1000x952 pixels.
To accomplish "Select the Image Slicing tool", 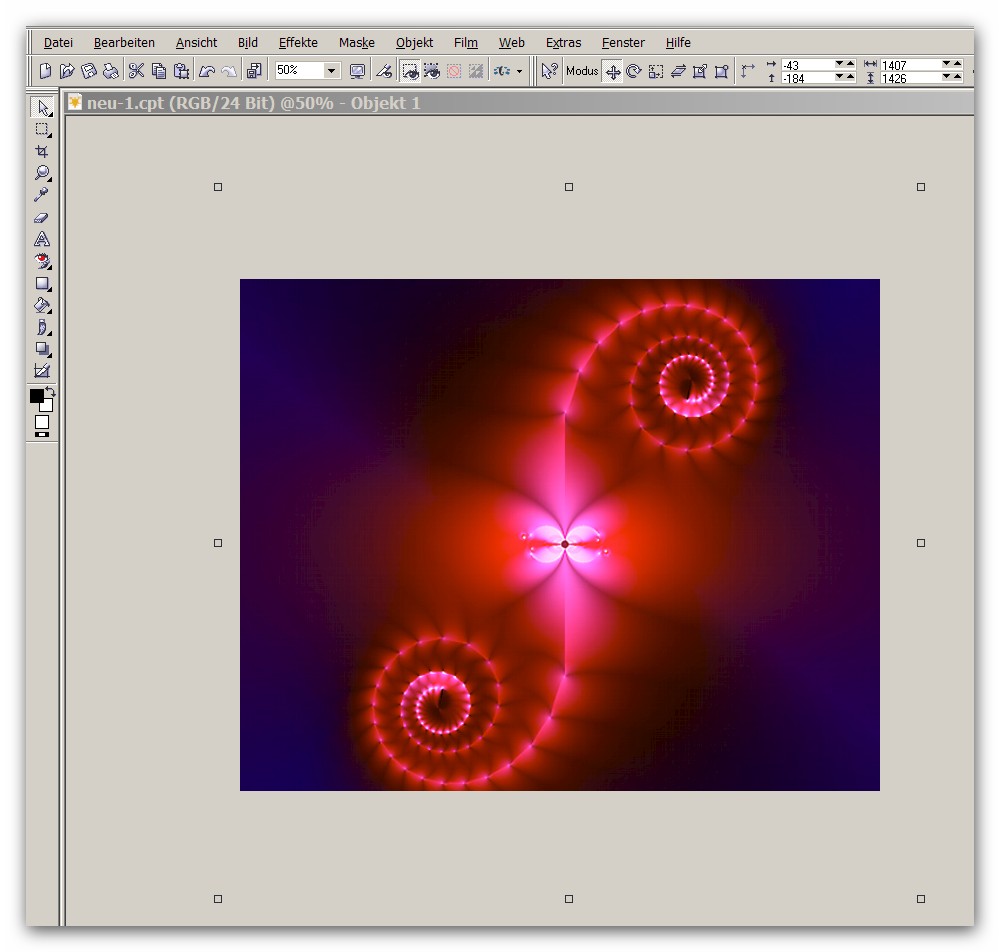I will click(42, 370).
